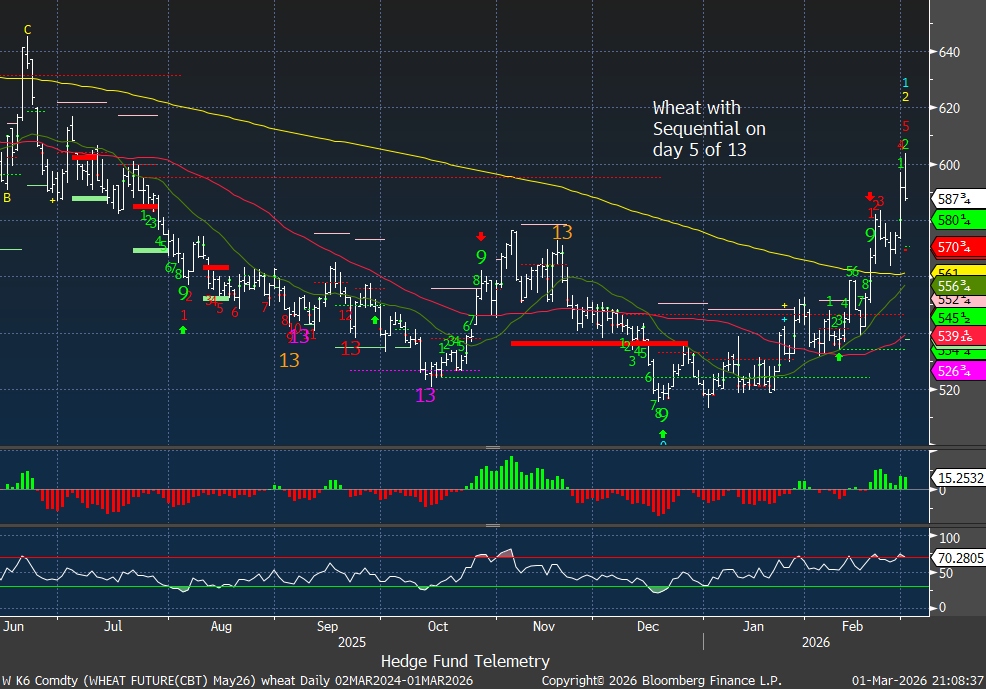Click the Oct label on the time axis
Viewport: 986px width, 689px height.
437,626
